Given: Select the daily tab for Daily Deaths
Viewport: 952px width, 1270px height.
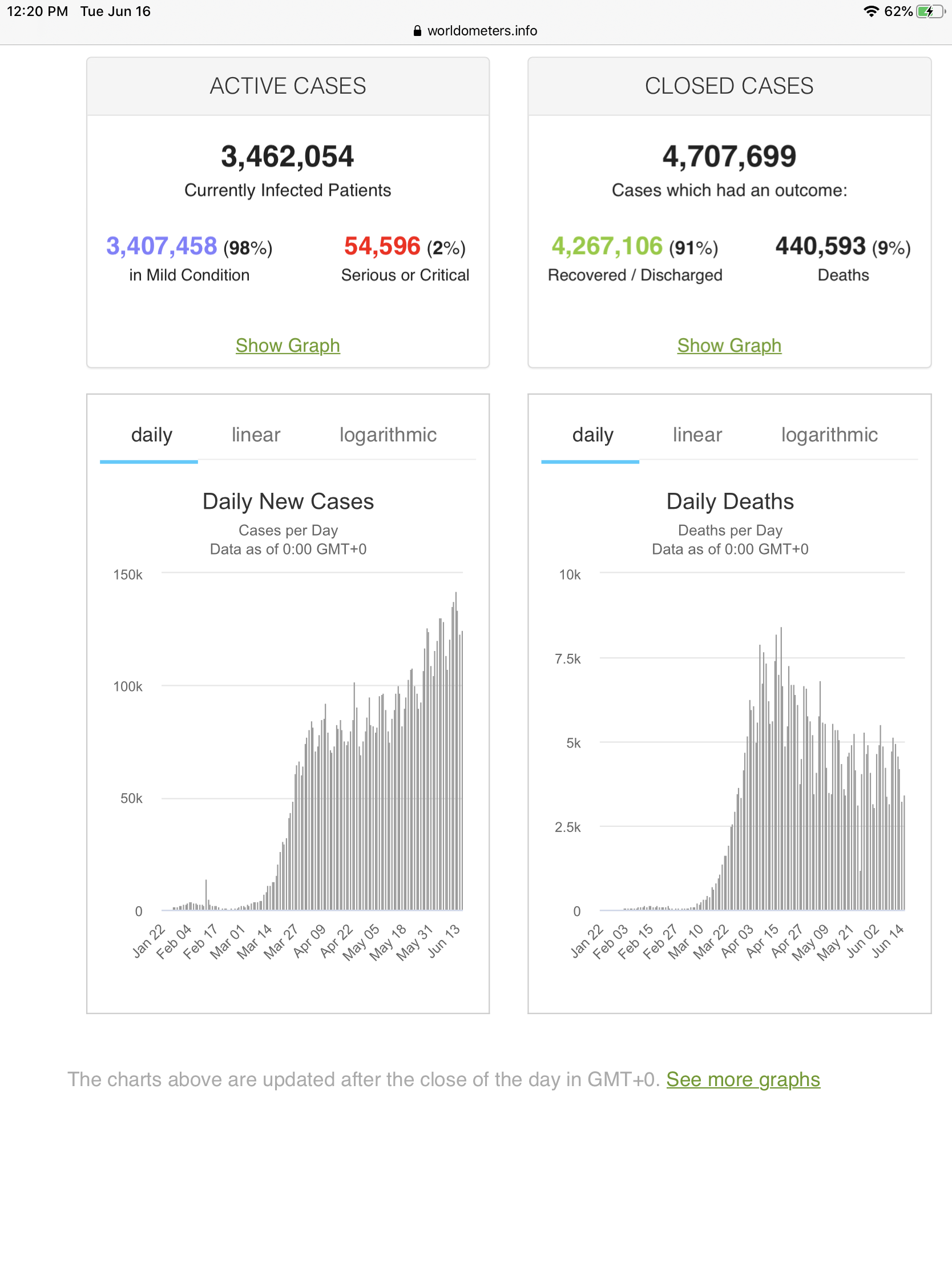Looking at the screenshot, I should pos(593,435).
